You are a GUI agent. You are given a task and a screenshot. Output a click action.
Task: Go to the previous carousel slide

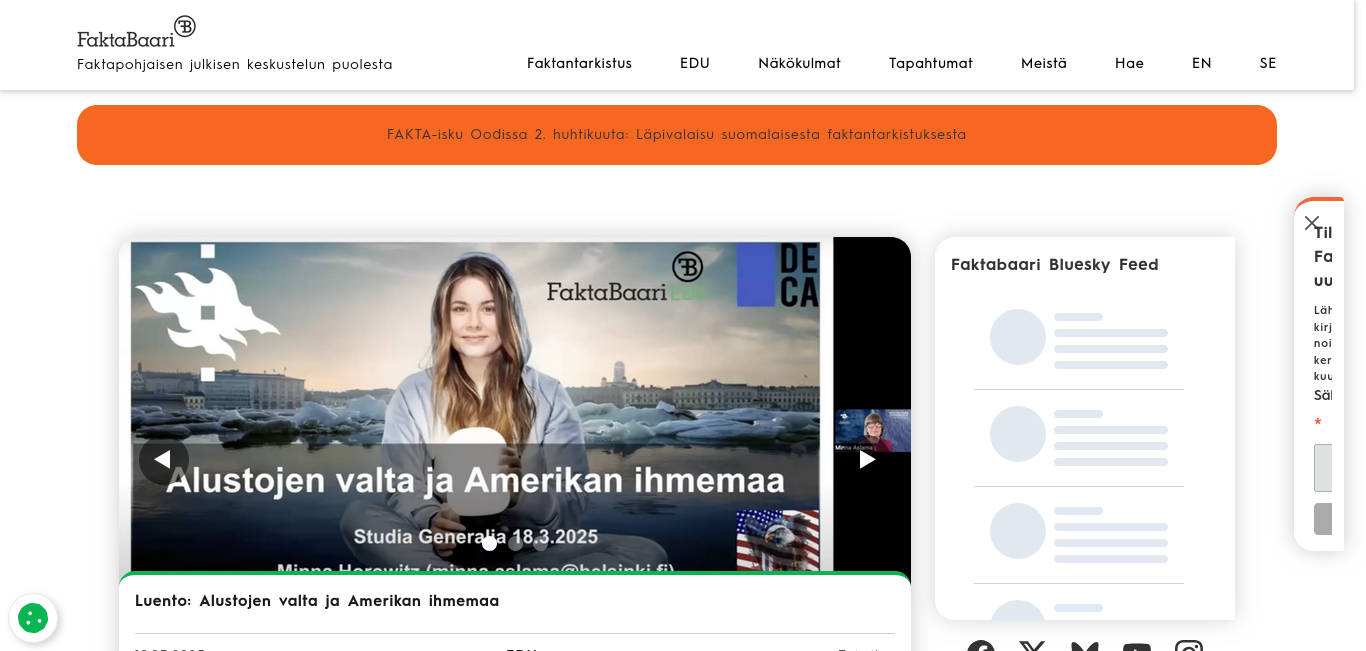pos(164,460)
